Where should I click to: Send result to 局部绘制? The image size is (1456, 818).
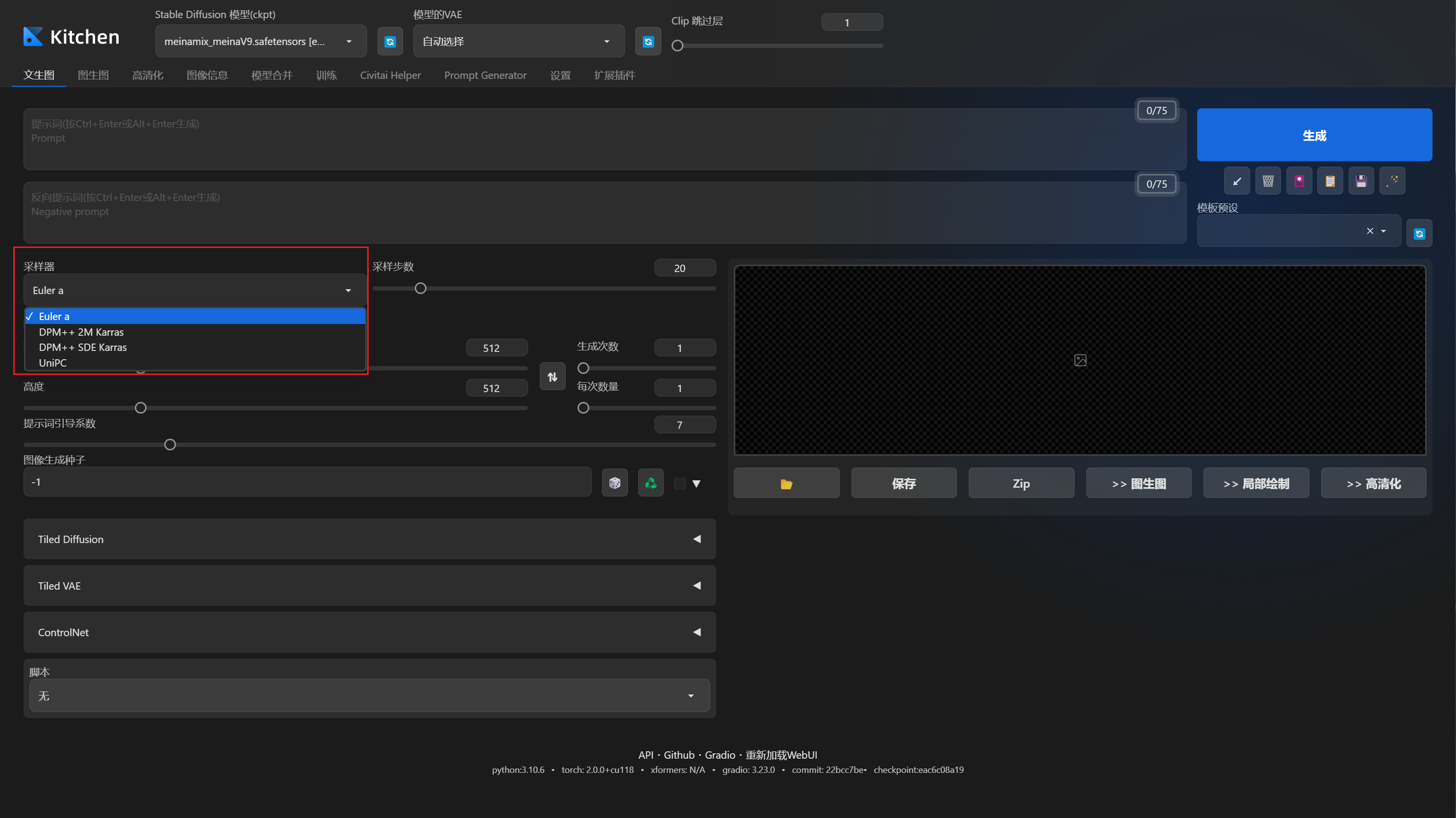coord(1256,484)
